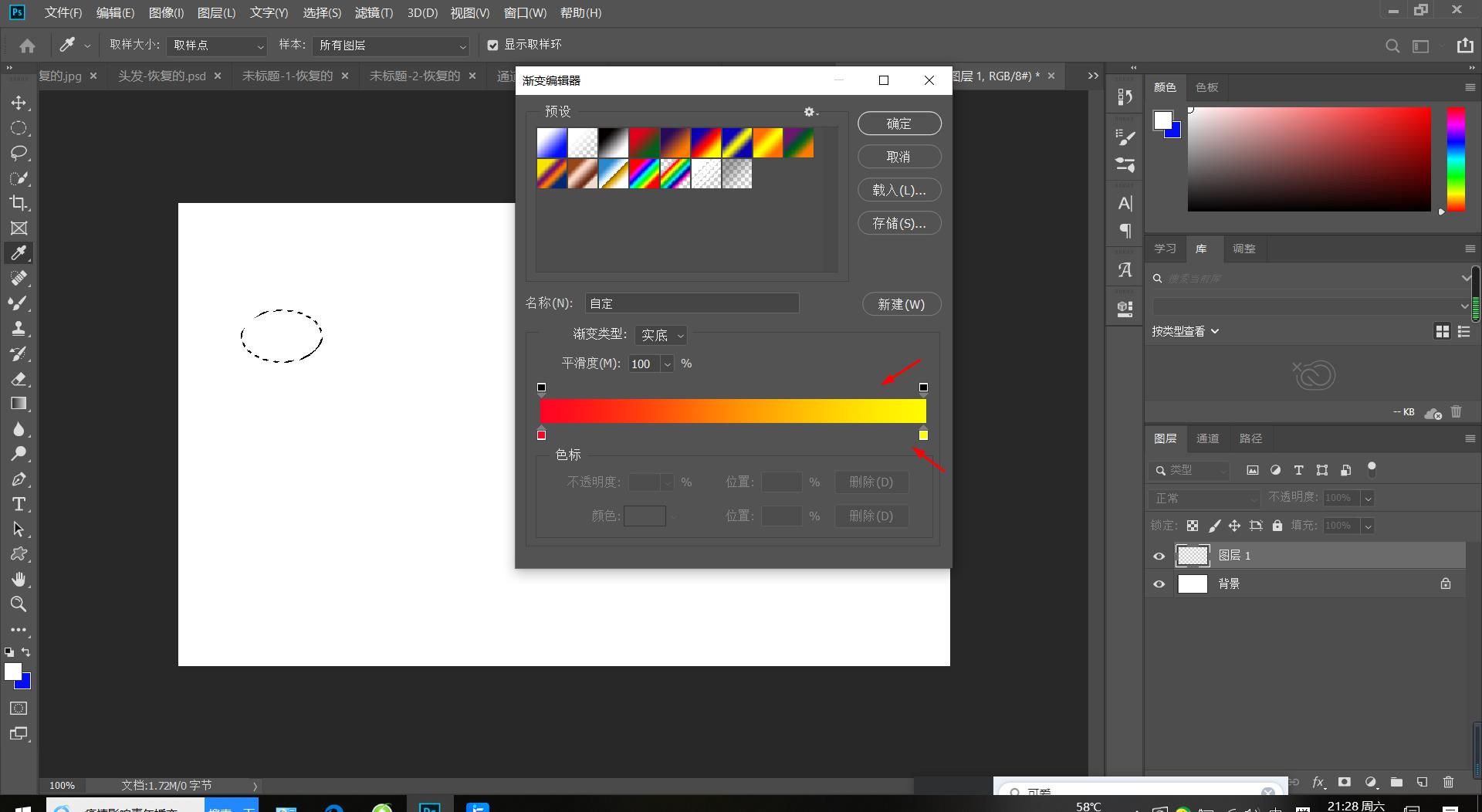Select the Brush tool

(x=19, y=303)
